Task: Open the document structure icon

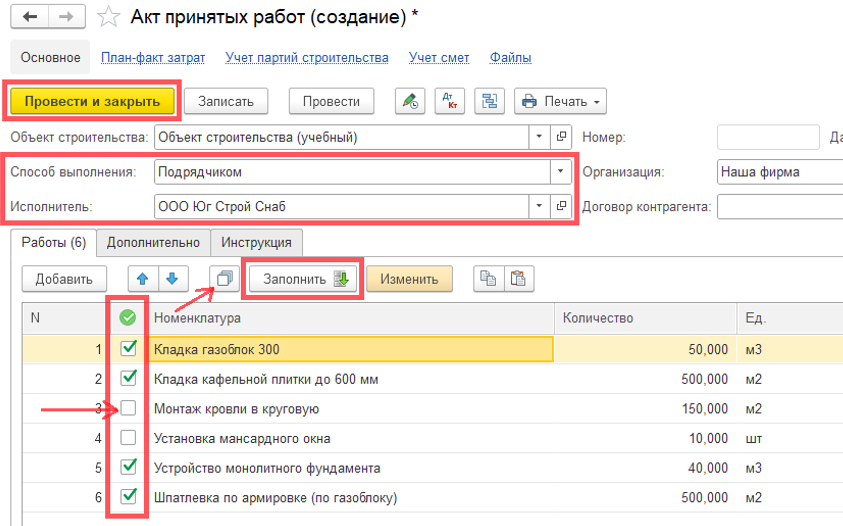Action: pyautogui.click(x=490, y=101)
